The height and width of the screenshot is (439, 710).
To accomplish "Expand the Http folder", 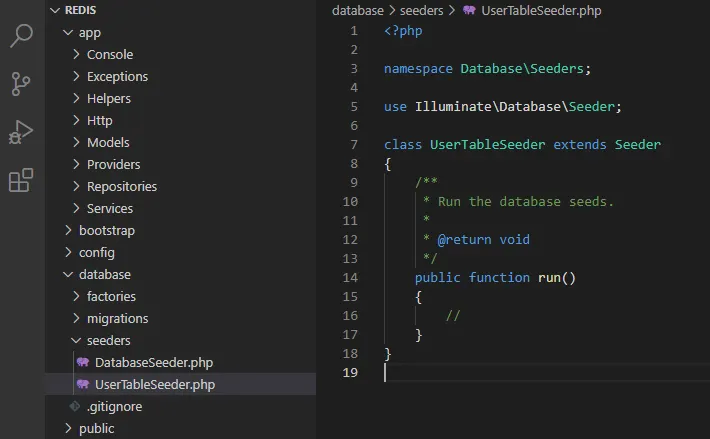I will click(x=76, y=120).
